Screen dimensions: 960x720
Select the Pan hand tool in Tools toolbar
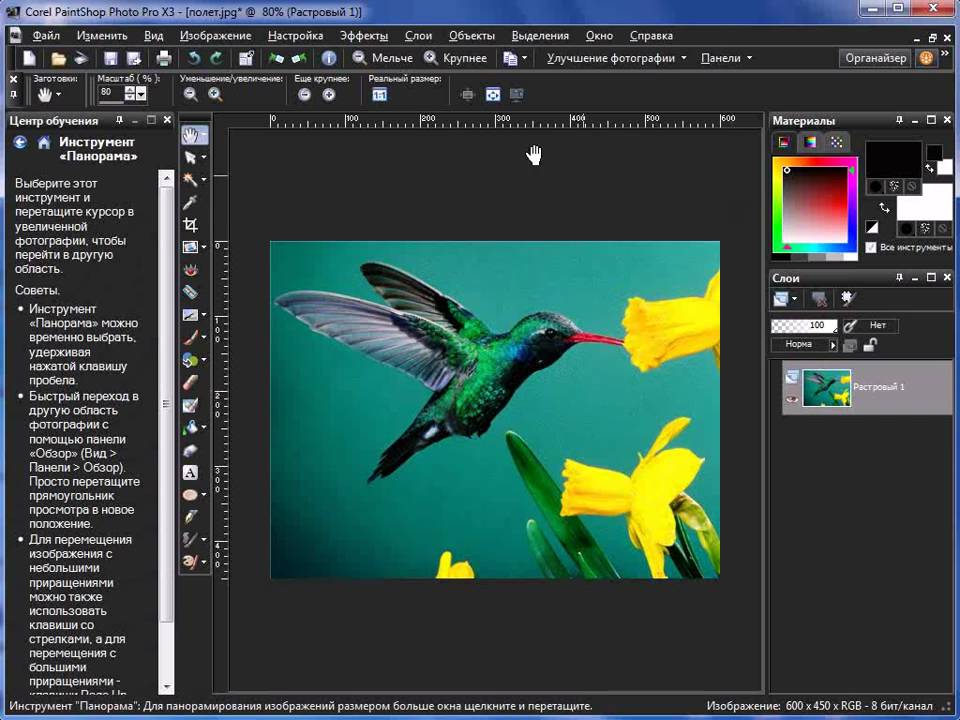(190, 135)
